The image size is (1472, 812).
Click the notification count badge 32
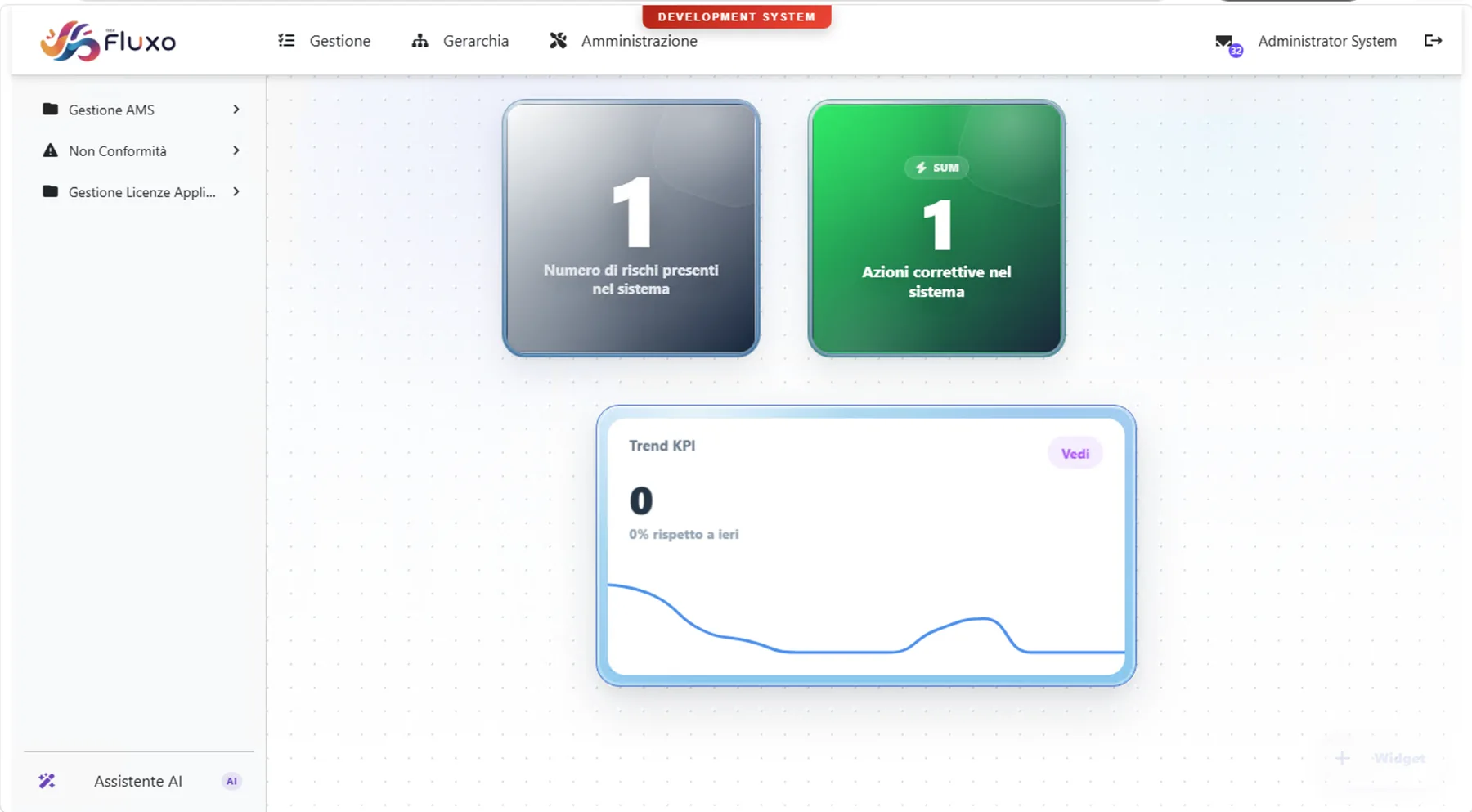[1236, 51]
